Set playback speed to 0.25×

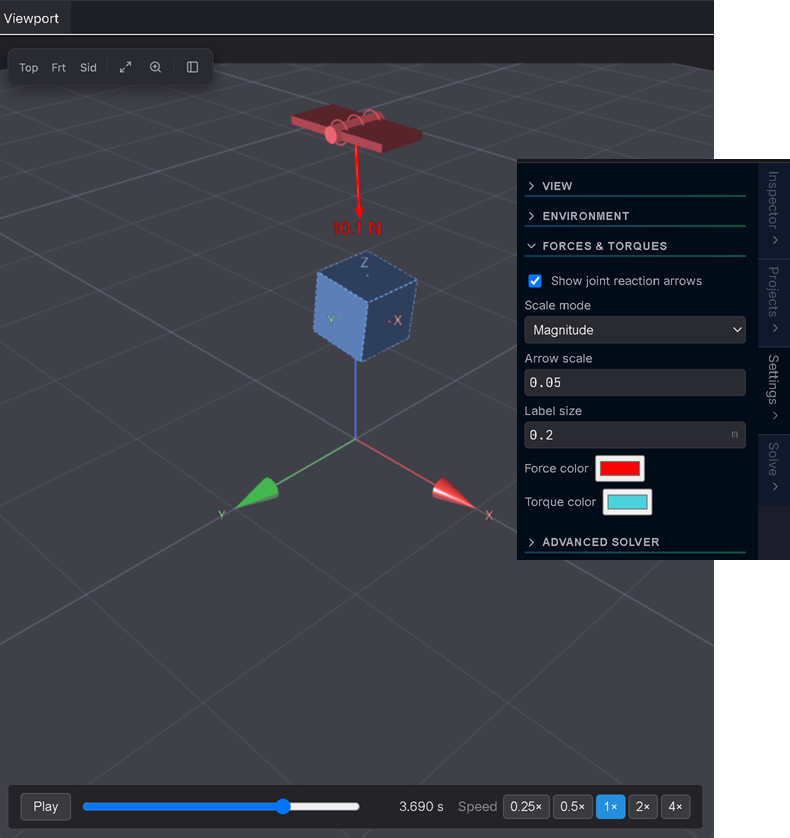point(526,806)
